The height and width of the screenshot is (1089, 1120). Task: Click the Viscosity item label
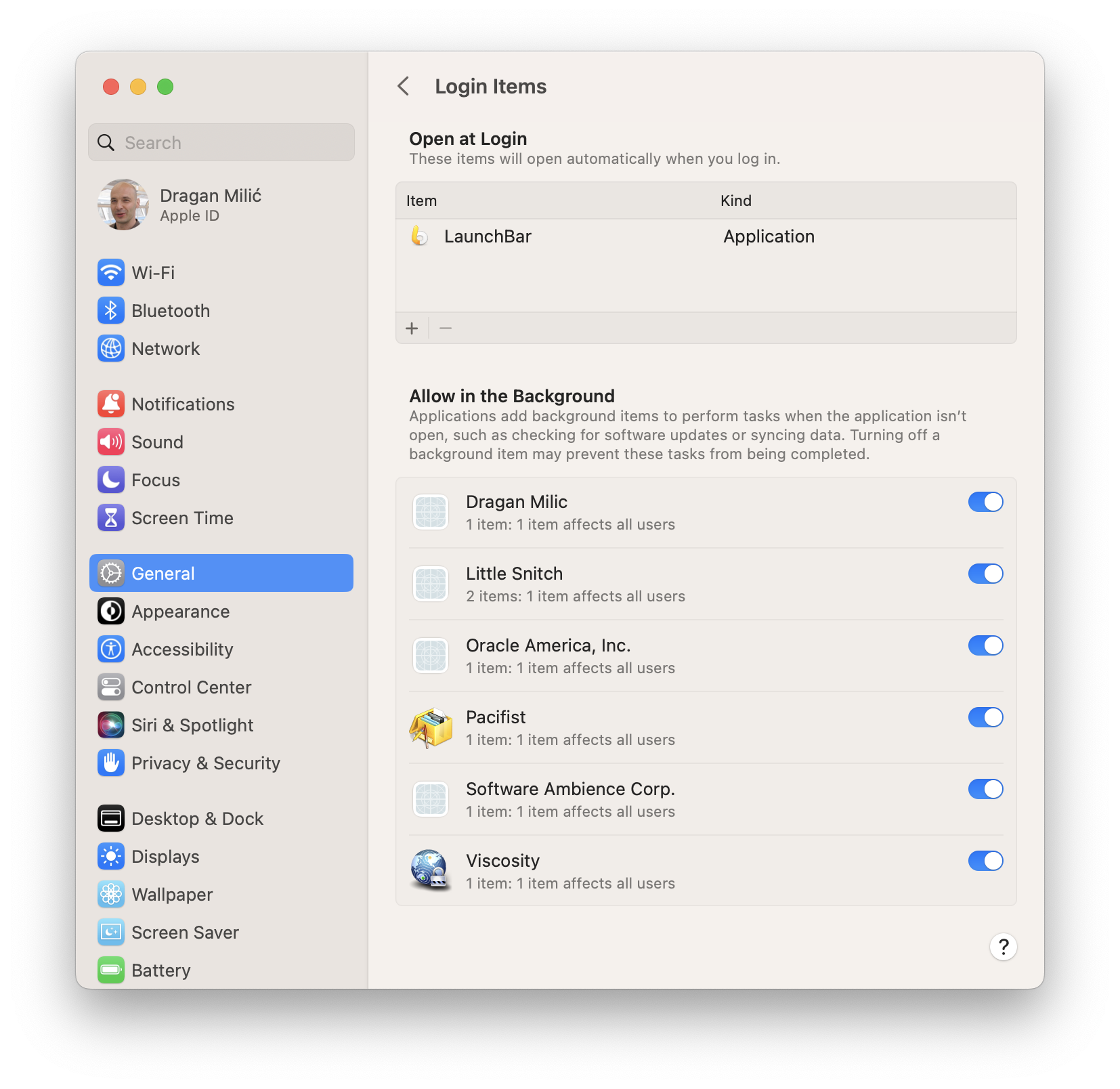tap(502, 861)
